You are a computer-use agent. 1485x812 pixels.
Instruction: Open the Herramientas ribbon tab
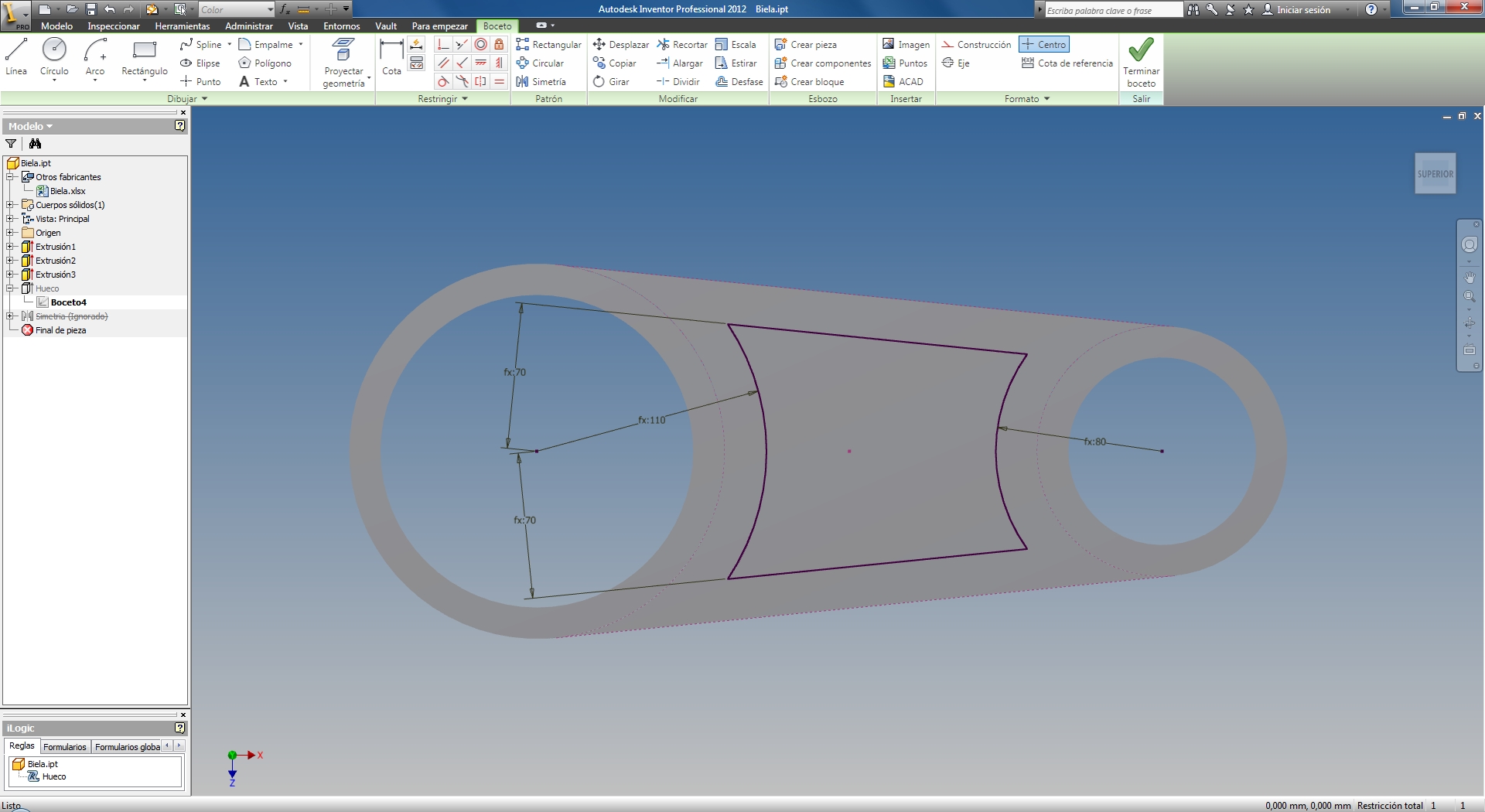[183, 26]
